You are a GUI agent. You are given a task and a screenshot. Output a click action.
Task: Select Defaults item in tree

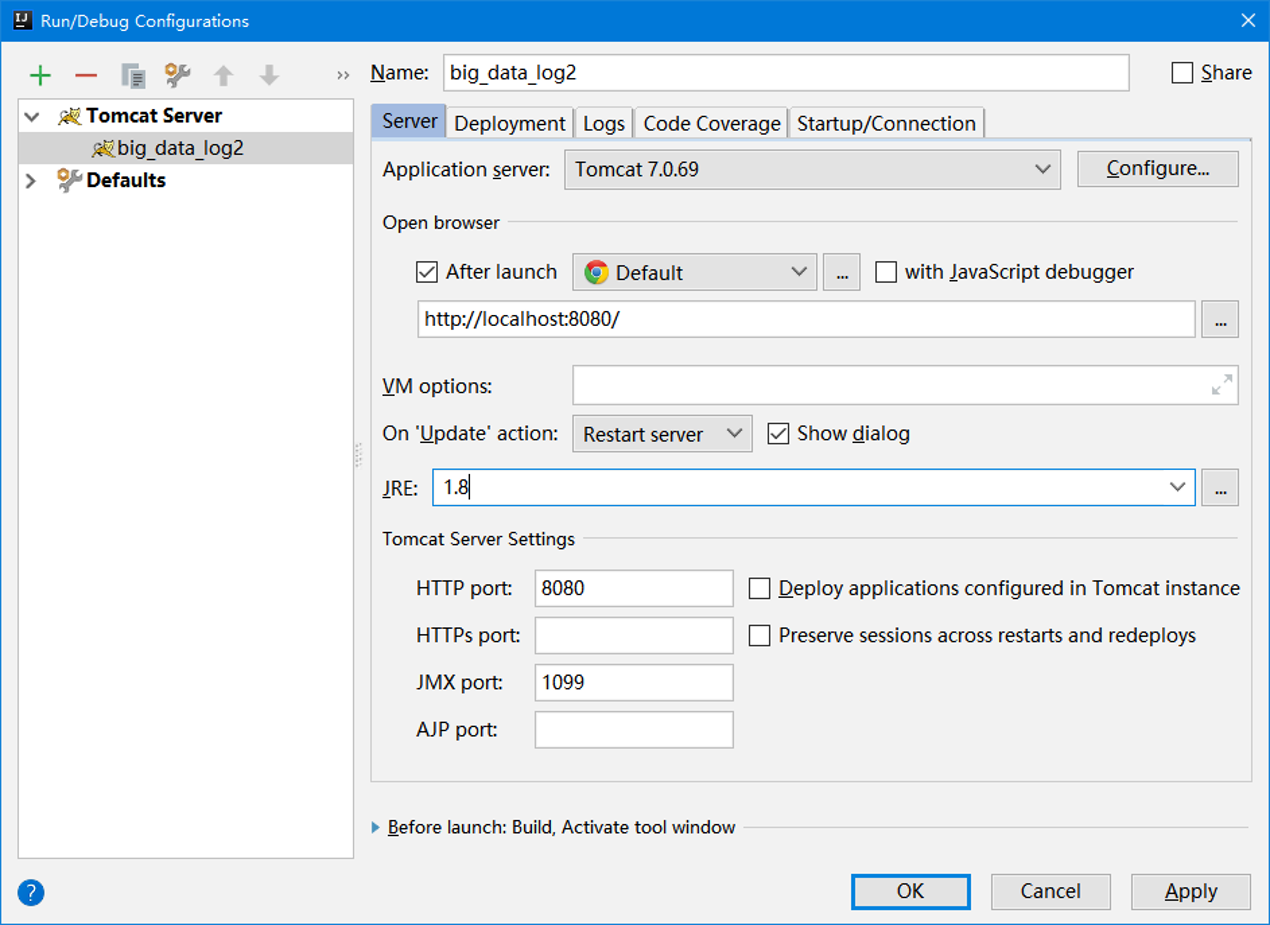point(126,181)
